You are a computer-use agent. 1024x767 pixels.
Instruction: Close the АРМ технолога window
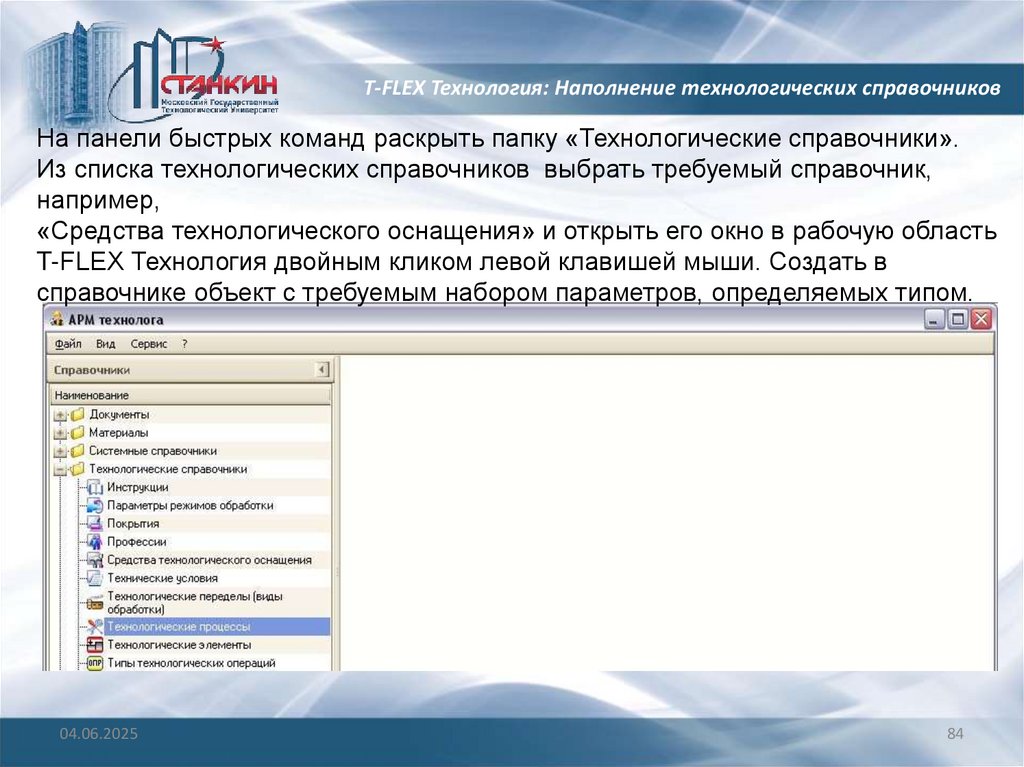point(981,319)
